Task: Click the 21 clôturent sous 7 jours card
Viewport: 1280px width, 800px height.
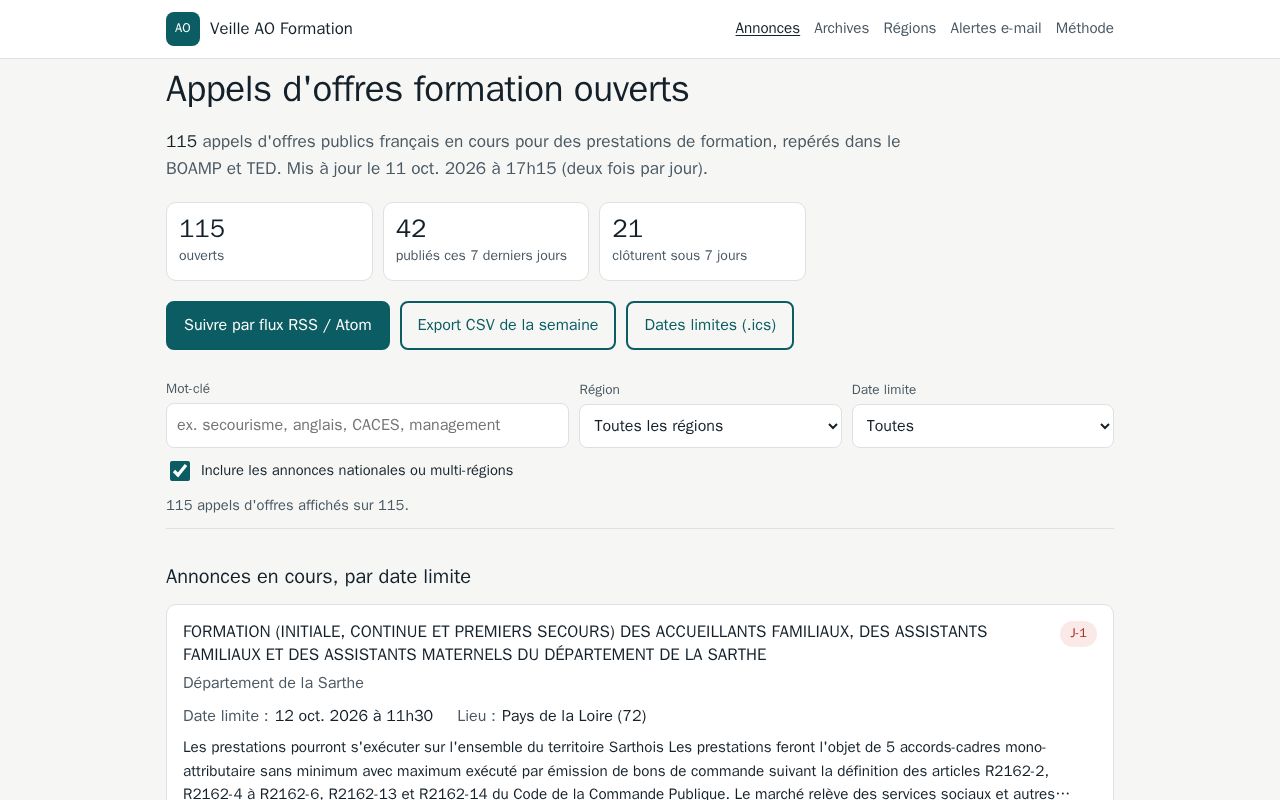Action: (702, 241)
